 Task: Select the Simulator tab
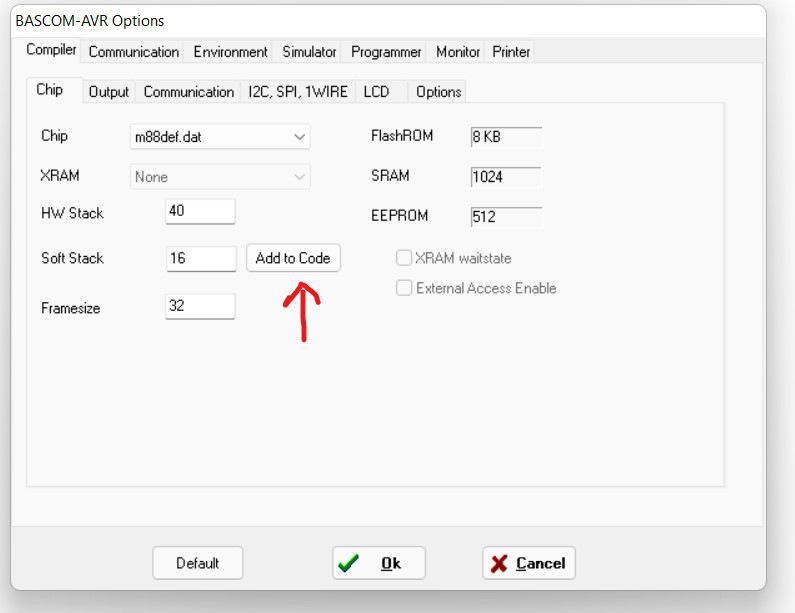[x=309, y=52]
